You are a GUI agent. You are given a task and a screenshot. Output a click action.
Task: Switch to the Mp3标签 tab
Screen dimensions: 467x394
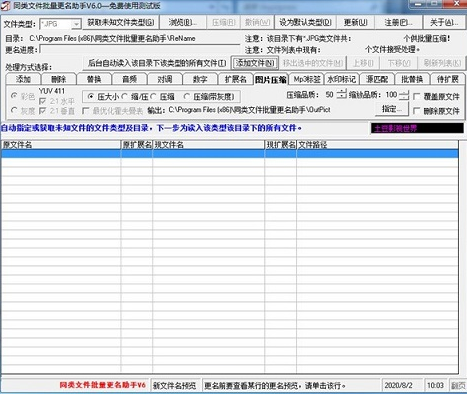306,79
